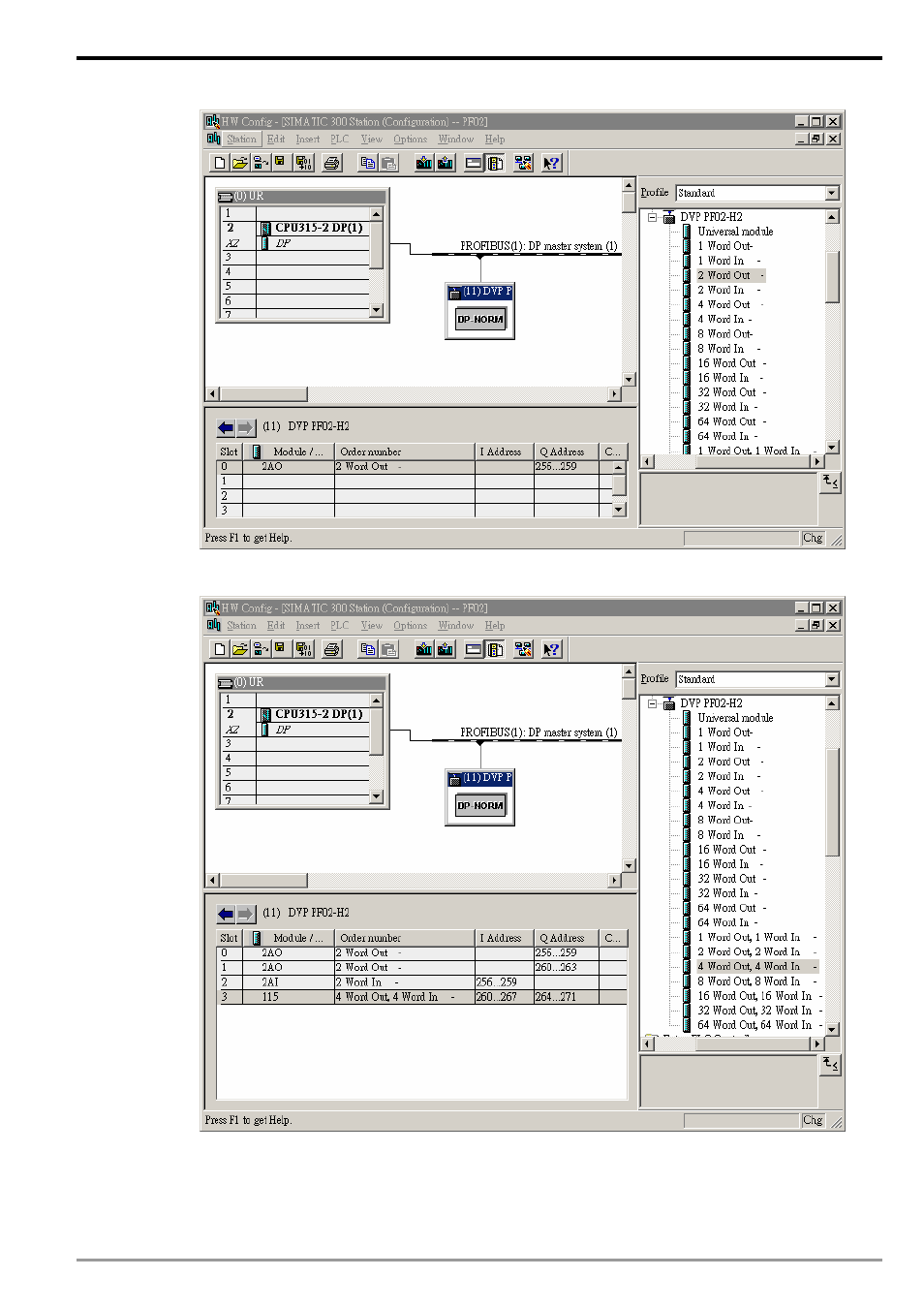Click Upload from Module icon in top window
The image size is (924, 1308).
[x=446, y=163]
